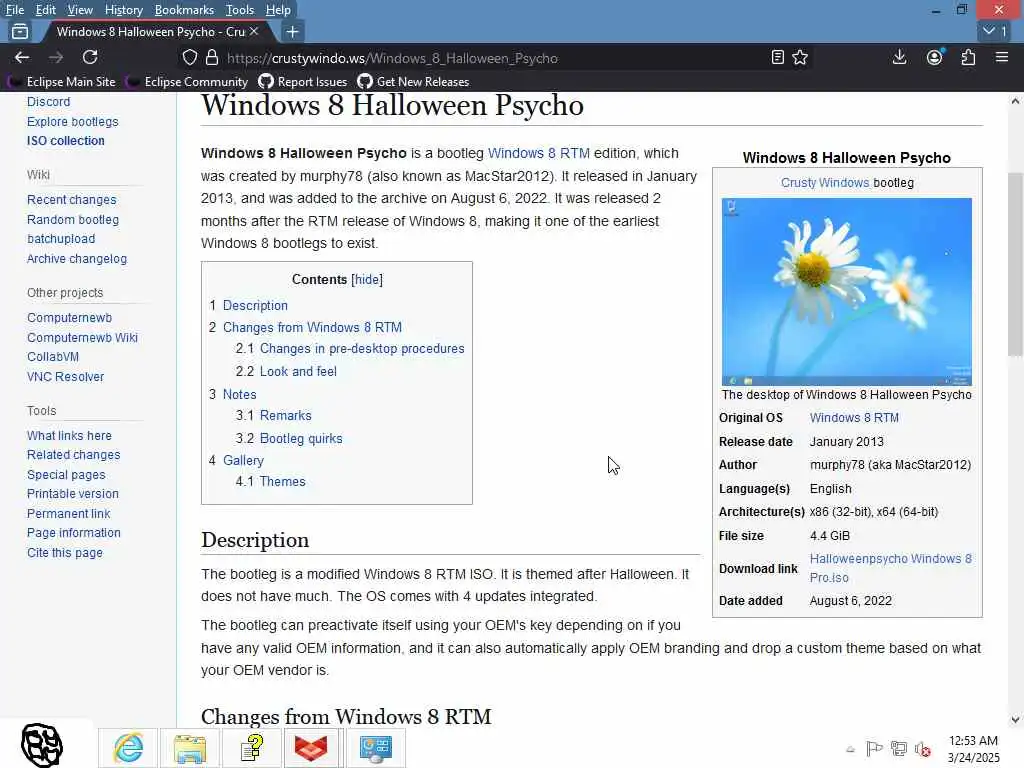
Task: Open the downloads panel
Action: (x=899, y=57)
